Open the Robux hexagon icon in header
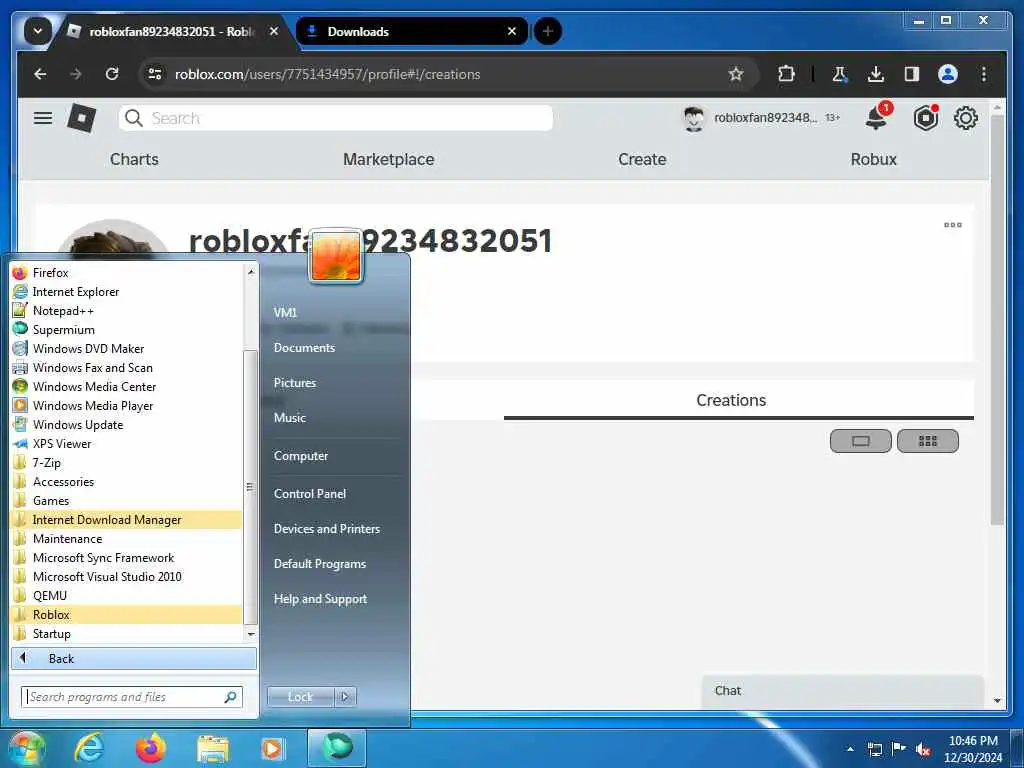This screenshot has height=768, width=1024. [925, 118]
